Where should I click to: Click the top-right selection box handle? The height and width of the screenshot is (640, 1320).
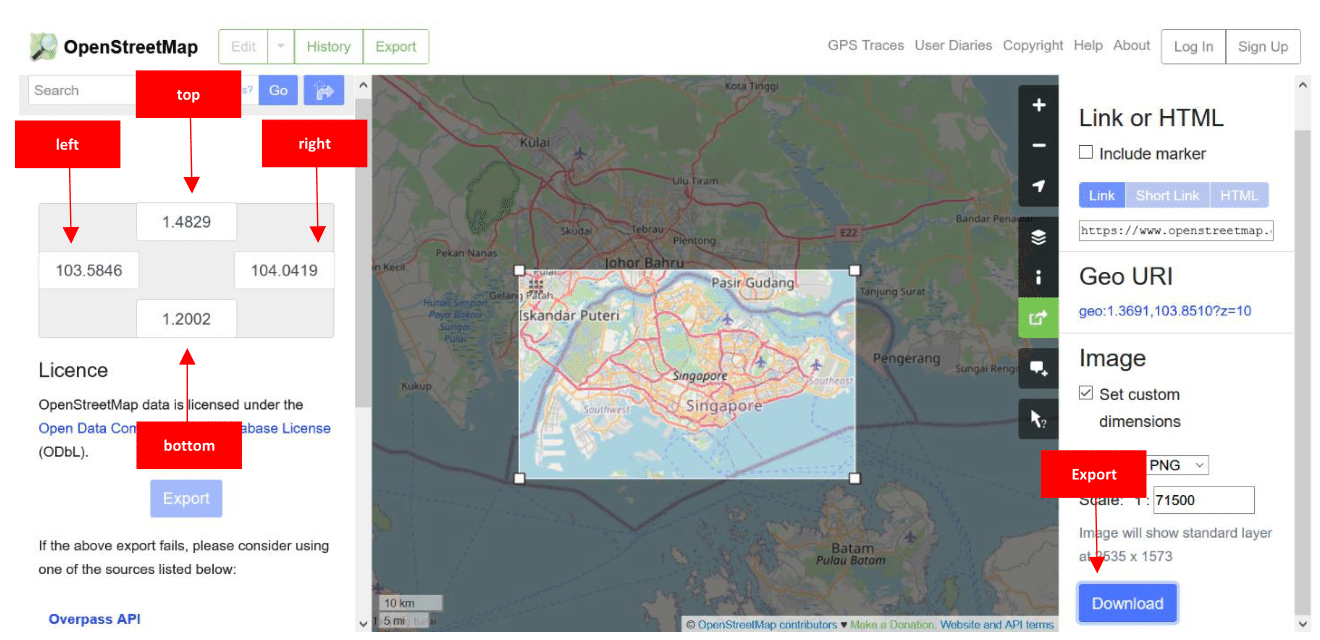click(855, 270)
